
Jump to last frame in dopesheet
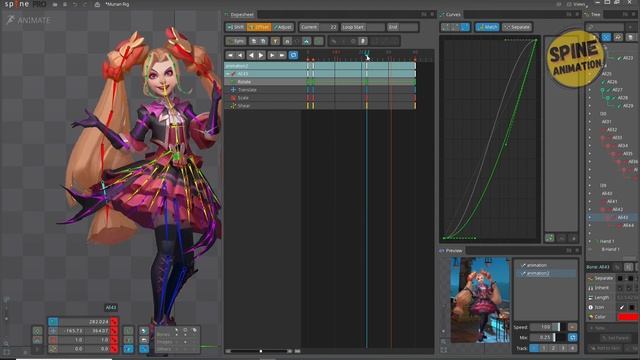click(x=282, y=55)
